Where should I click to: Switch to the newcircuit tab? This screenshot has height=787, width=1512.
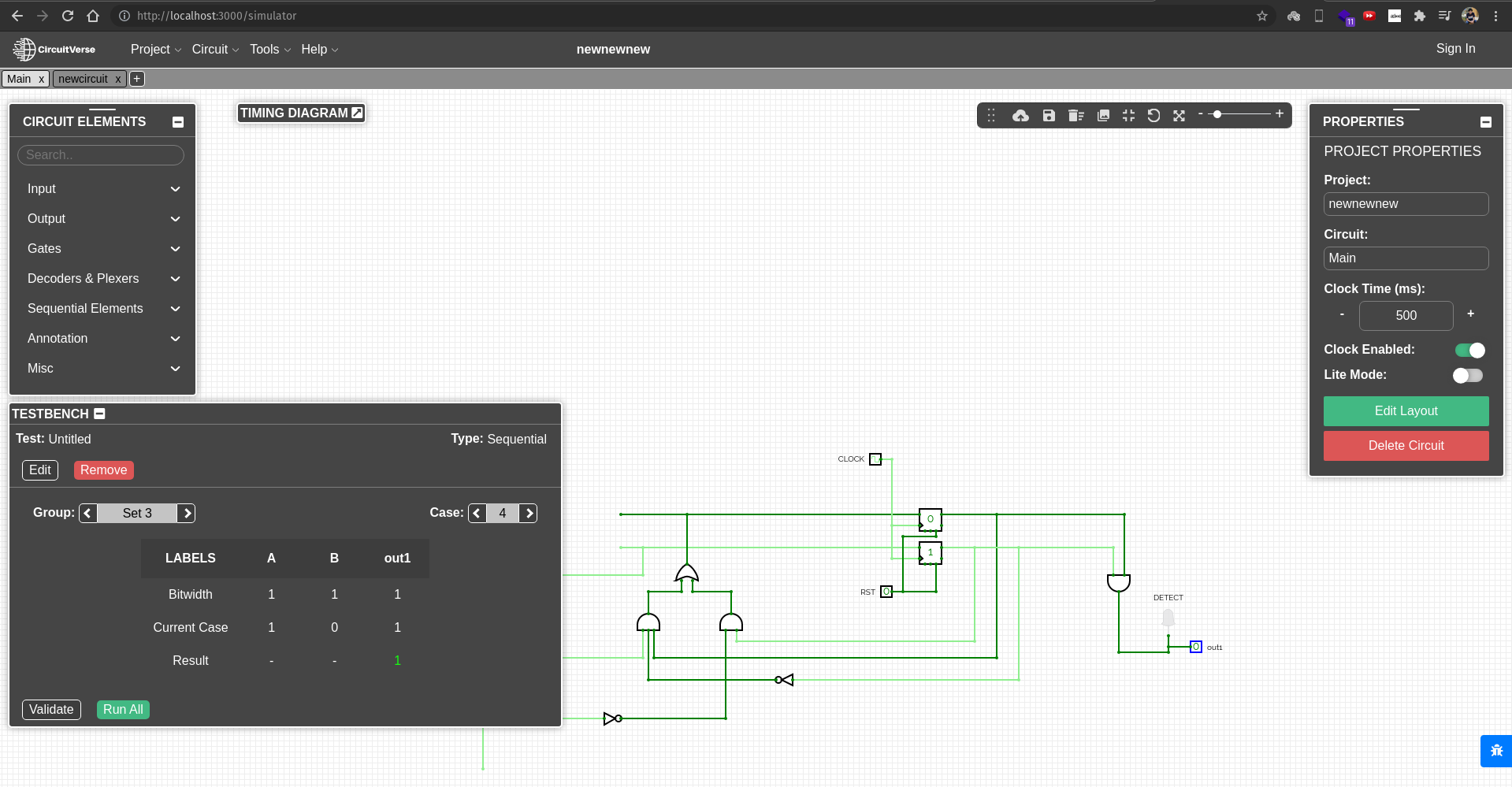pyautogui.click(x=83, y=79)
